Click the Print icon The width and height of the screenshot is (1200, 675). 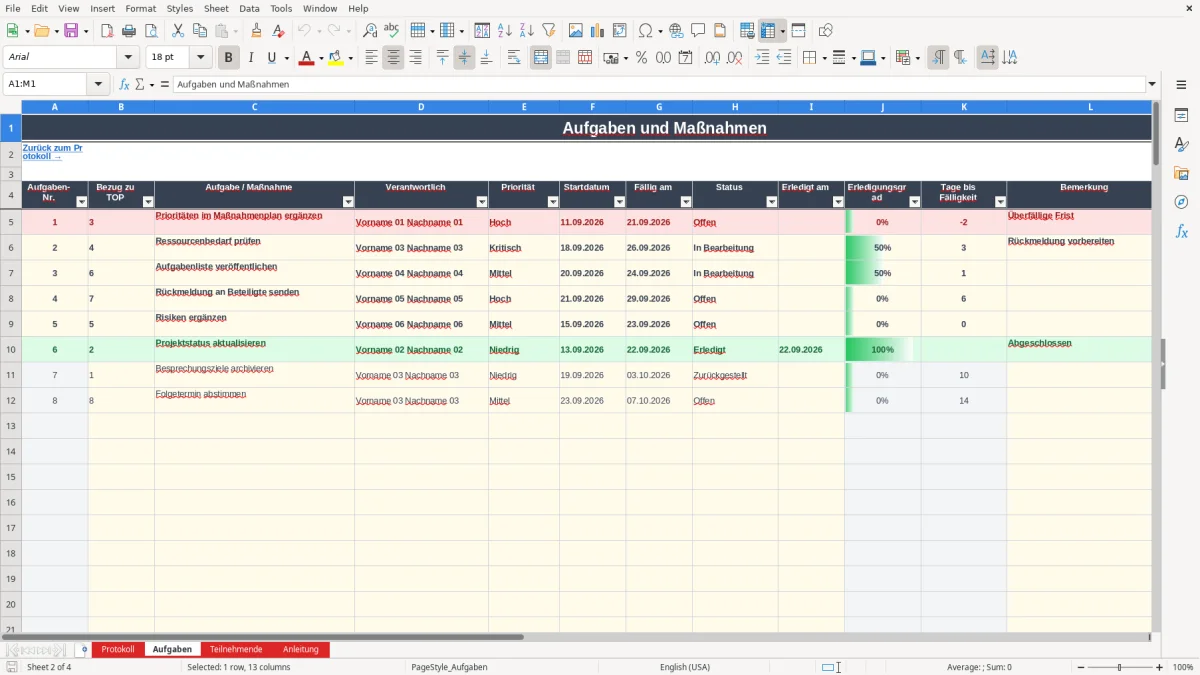tap(129, 31)
